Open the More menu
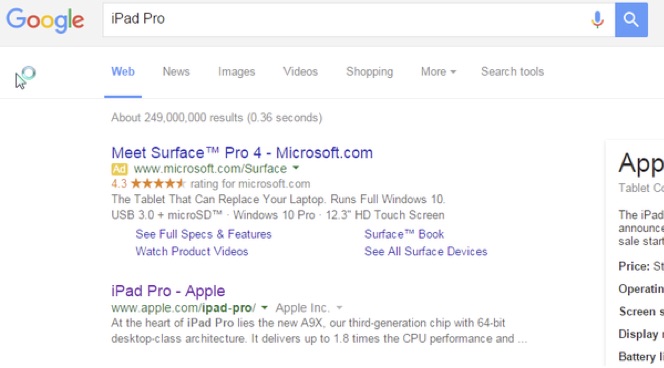This screenshot has width=664, height=368. coord(438,72)
